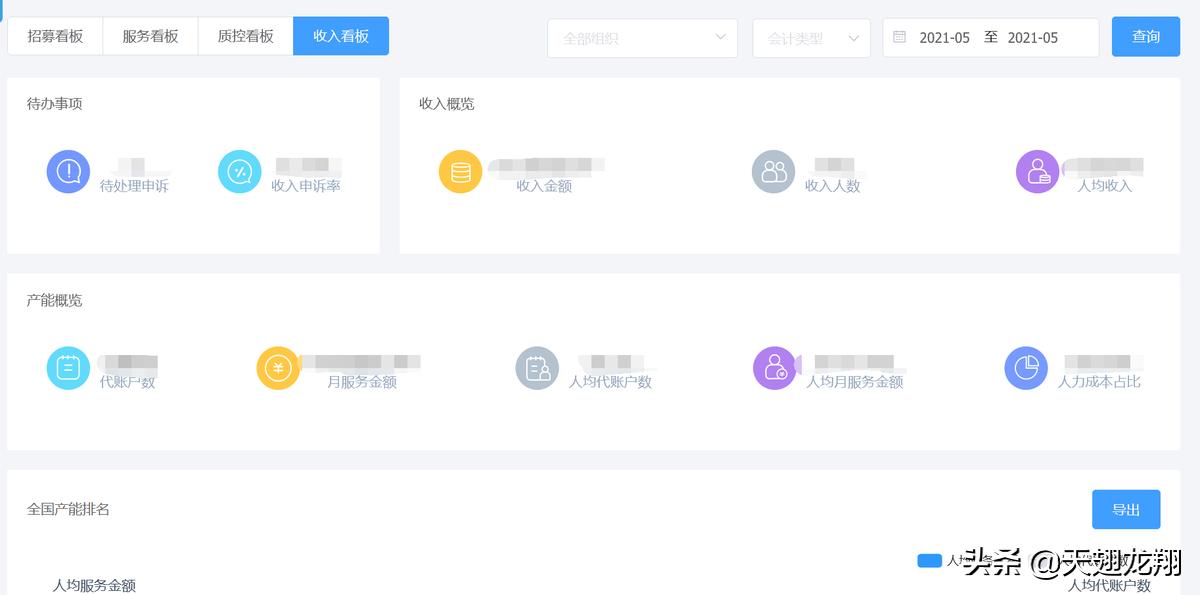This screenshot has height=595, width=1200.
Task: Select the 月服务金额 yen coin icon
Action: pos(278,367)
